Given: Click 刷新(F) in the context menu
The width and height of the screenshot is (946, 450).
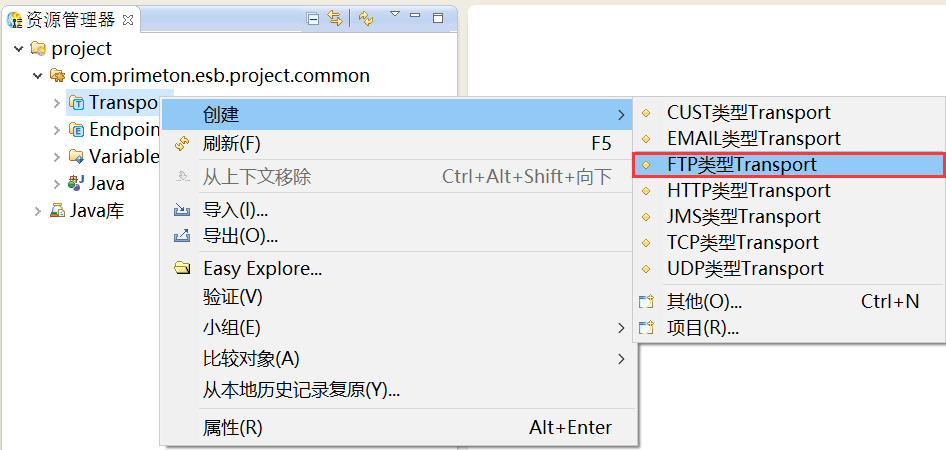Looking at the screenshot, I should click(x=231, y=144).
